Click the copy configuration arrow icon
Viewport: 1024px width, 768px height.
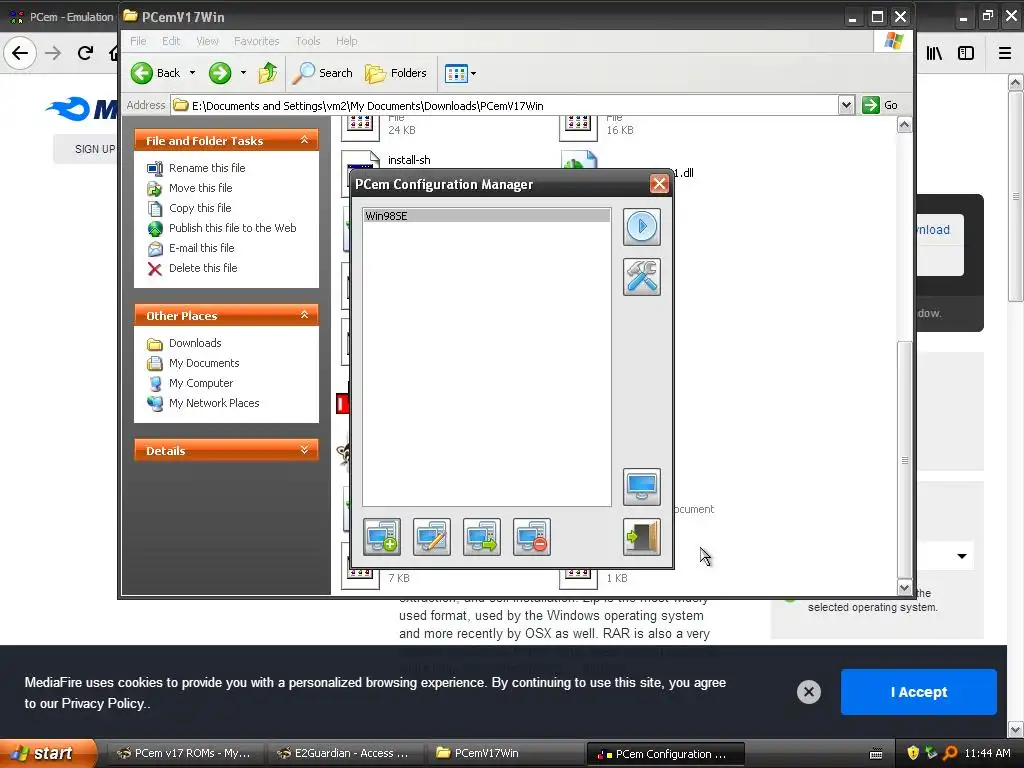482,537
